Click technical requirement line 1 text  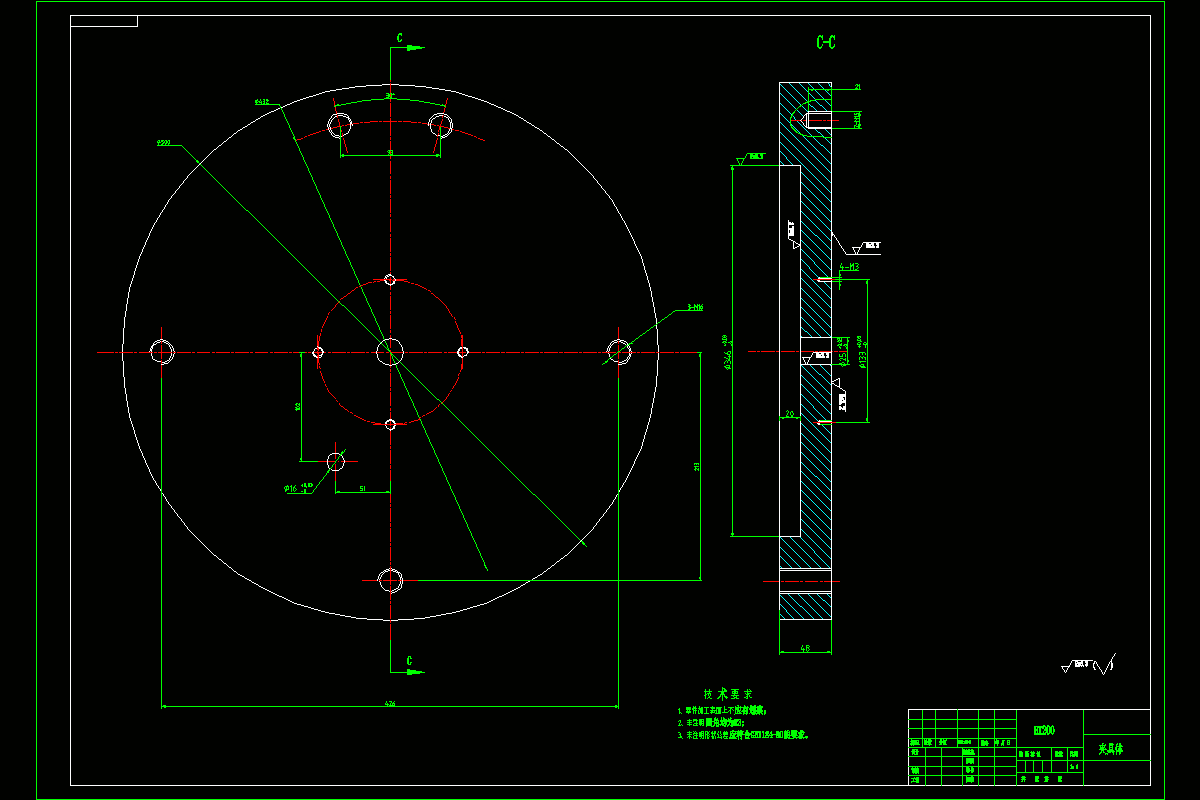pyautogui.click(x=721, y=710)
